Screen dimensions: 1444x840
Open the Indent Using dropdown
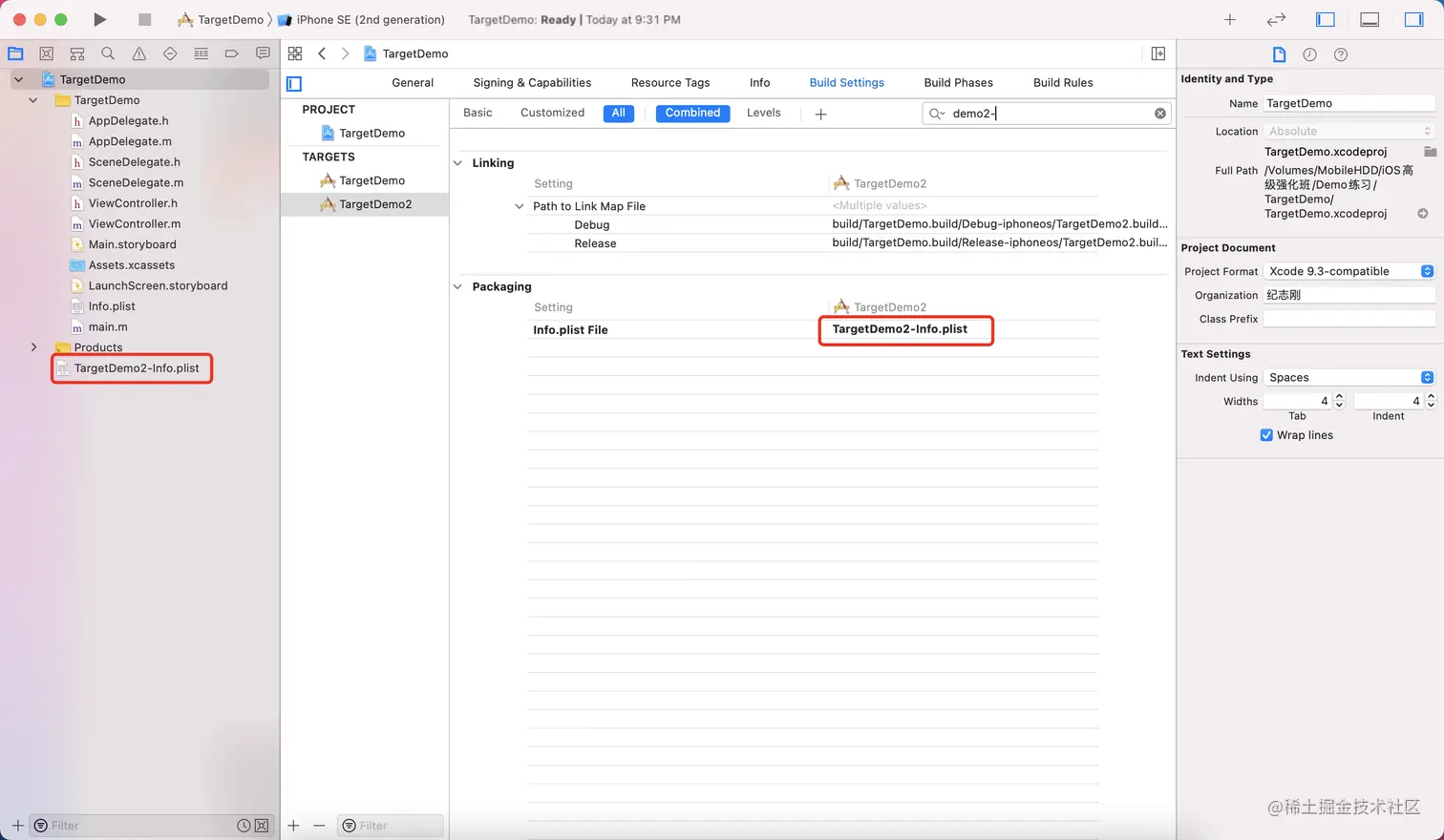pos(1348,378)
